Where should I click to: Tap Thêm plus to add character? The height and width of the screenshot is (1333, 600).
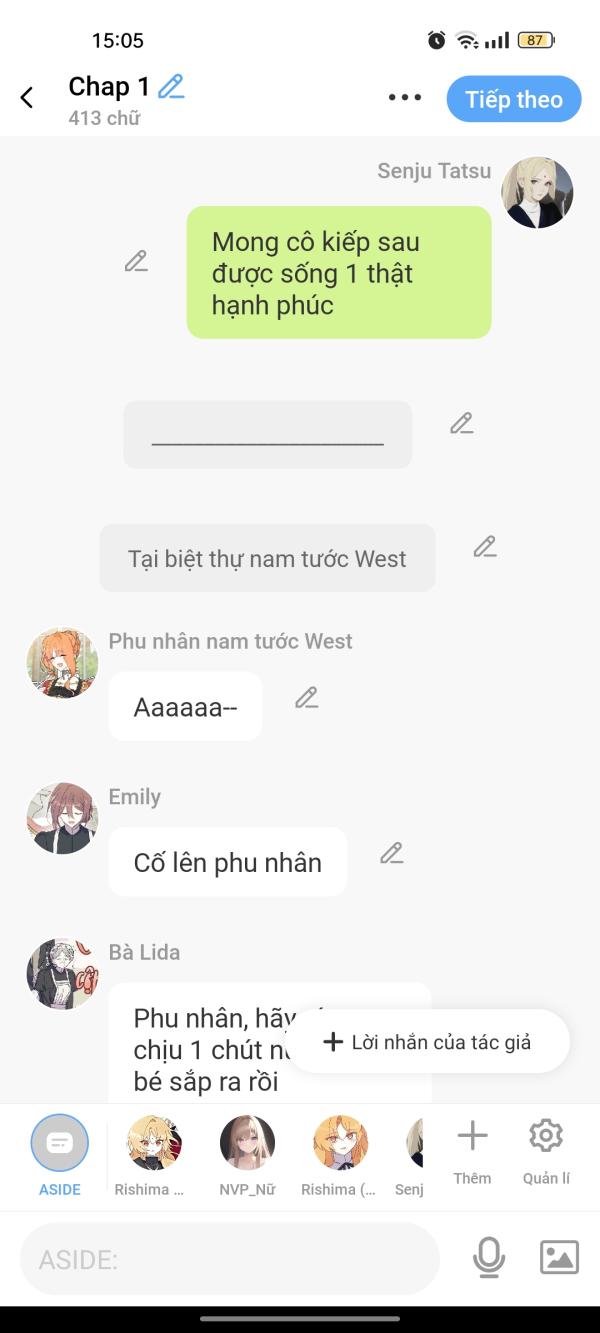tap(472, 1151)
